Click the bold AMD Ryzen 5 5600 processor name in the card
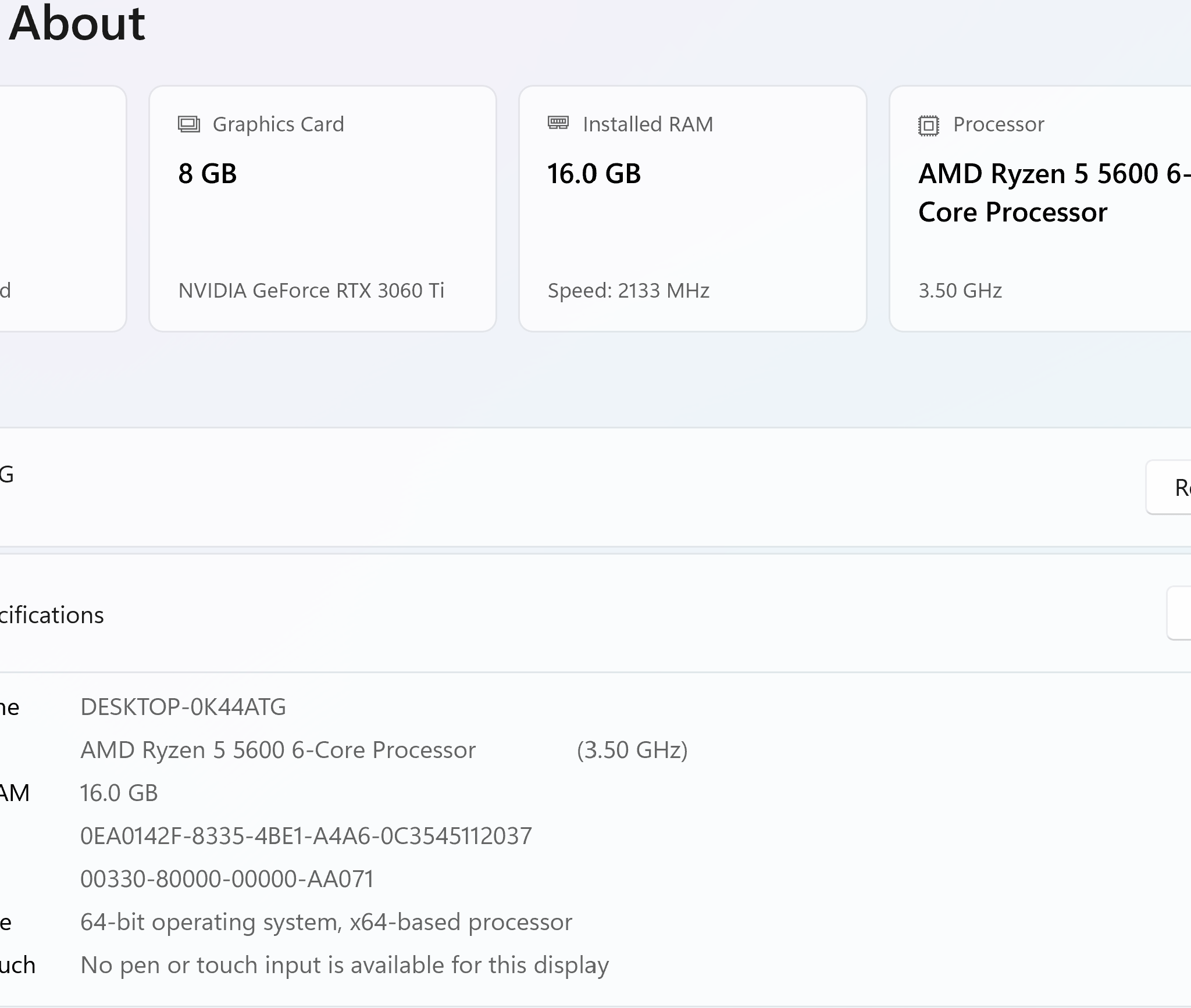This screenshot has width=1191, height=1008. pyautogui.click(x=1054, y=193)
